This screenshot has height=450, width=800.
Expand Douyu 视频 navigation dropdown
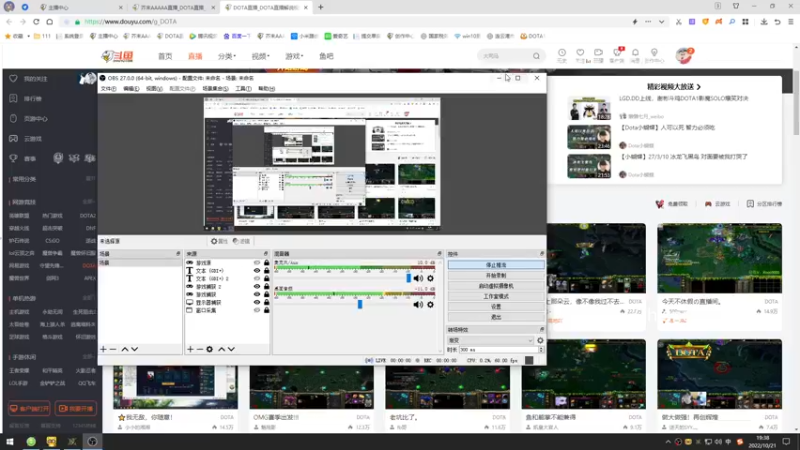[x=261, y=56]
